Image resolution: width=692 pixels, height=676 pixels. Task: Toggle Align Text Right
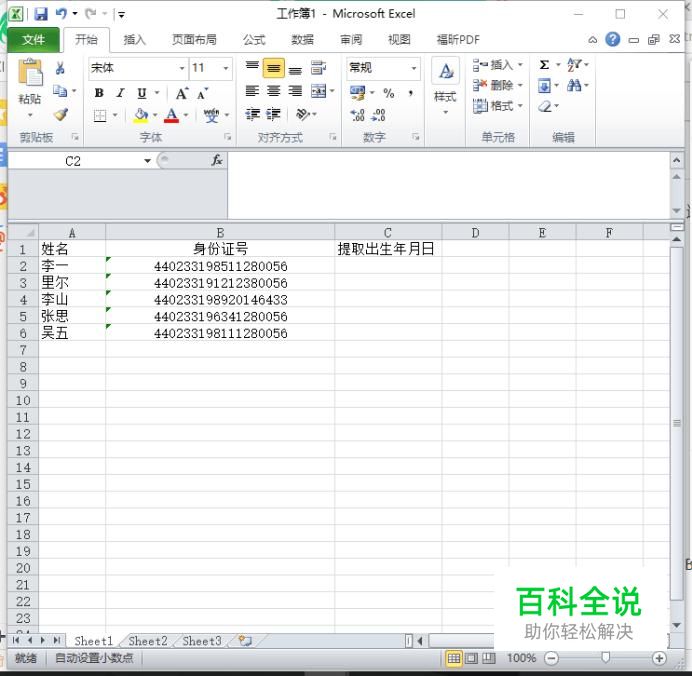pos(295,91)
